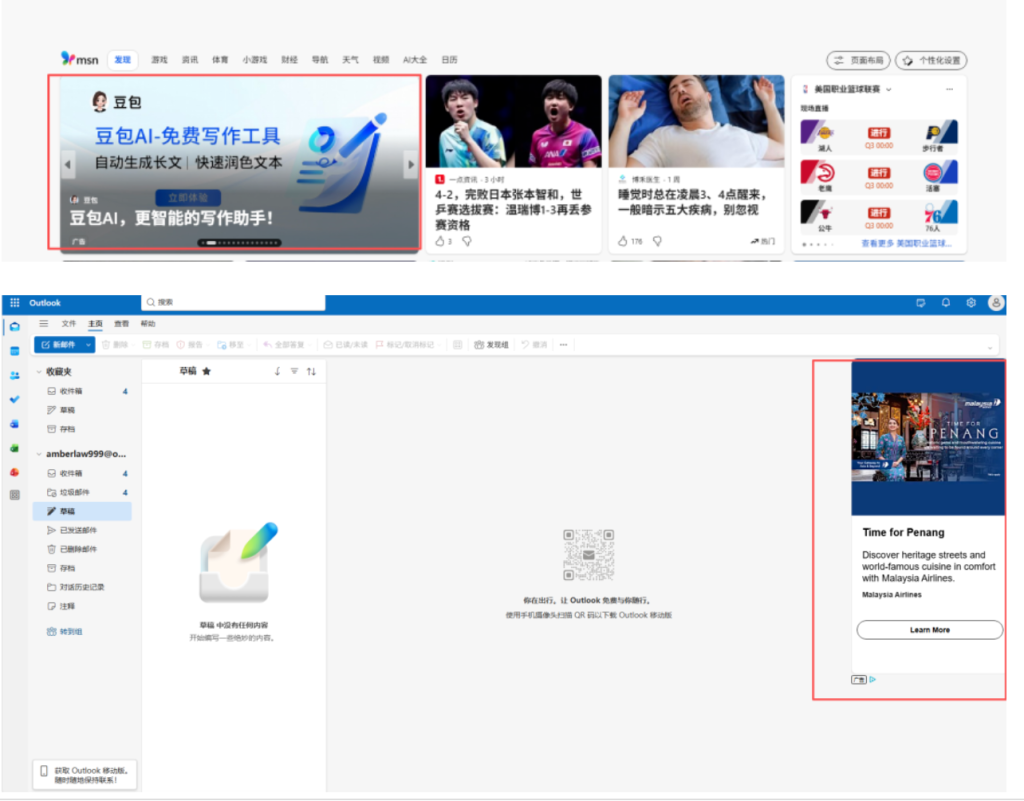Click the notifications bell icon
Screen dimensions: 1024x801
pos(945,303)
